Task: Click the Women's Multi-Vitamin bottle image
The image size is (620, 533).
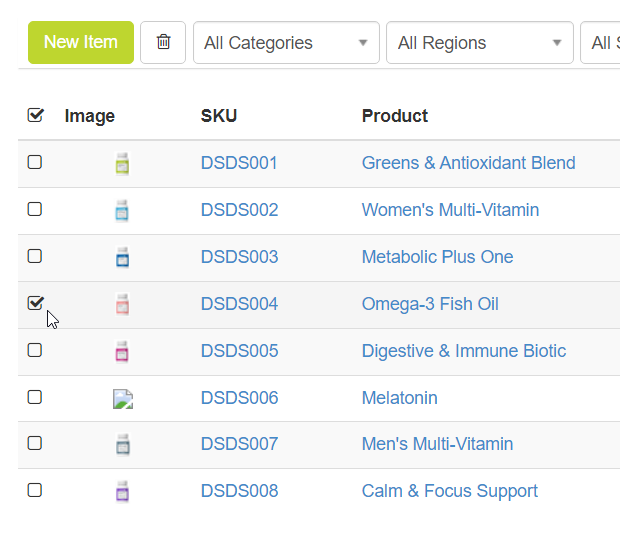Action: pos(123,210)
